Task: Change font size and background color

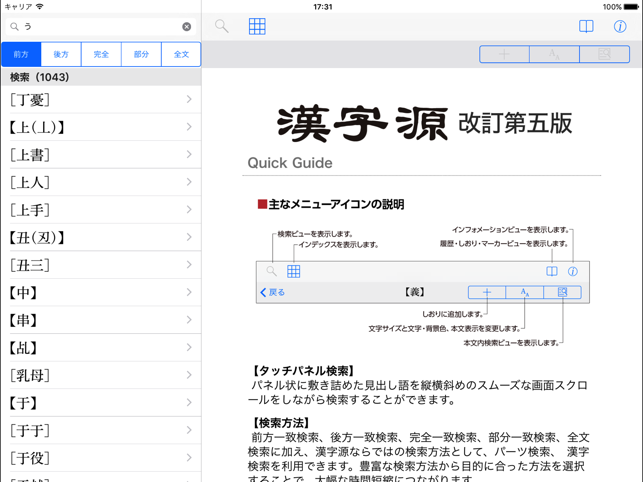Action: click(x=554, y=54)
